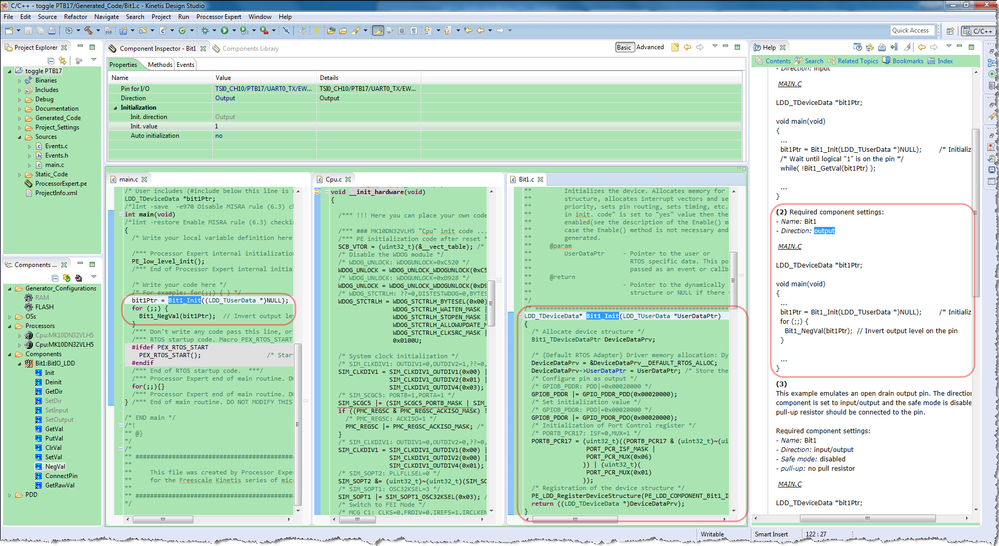Image resolution: width=999 pixels, height=546 pixels.
Task: Select the Basic view mode toggle
Action: 624,47
